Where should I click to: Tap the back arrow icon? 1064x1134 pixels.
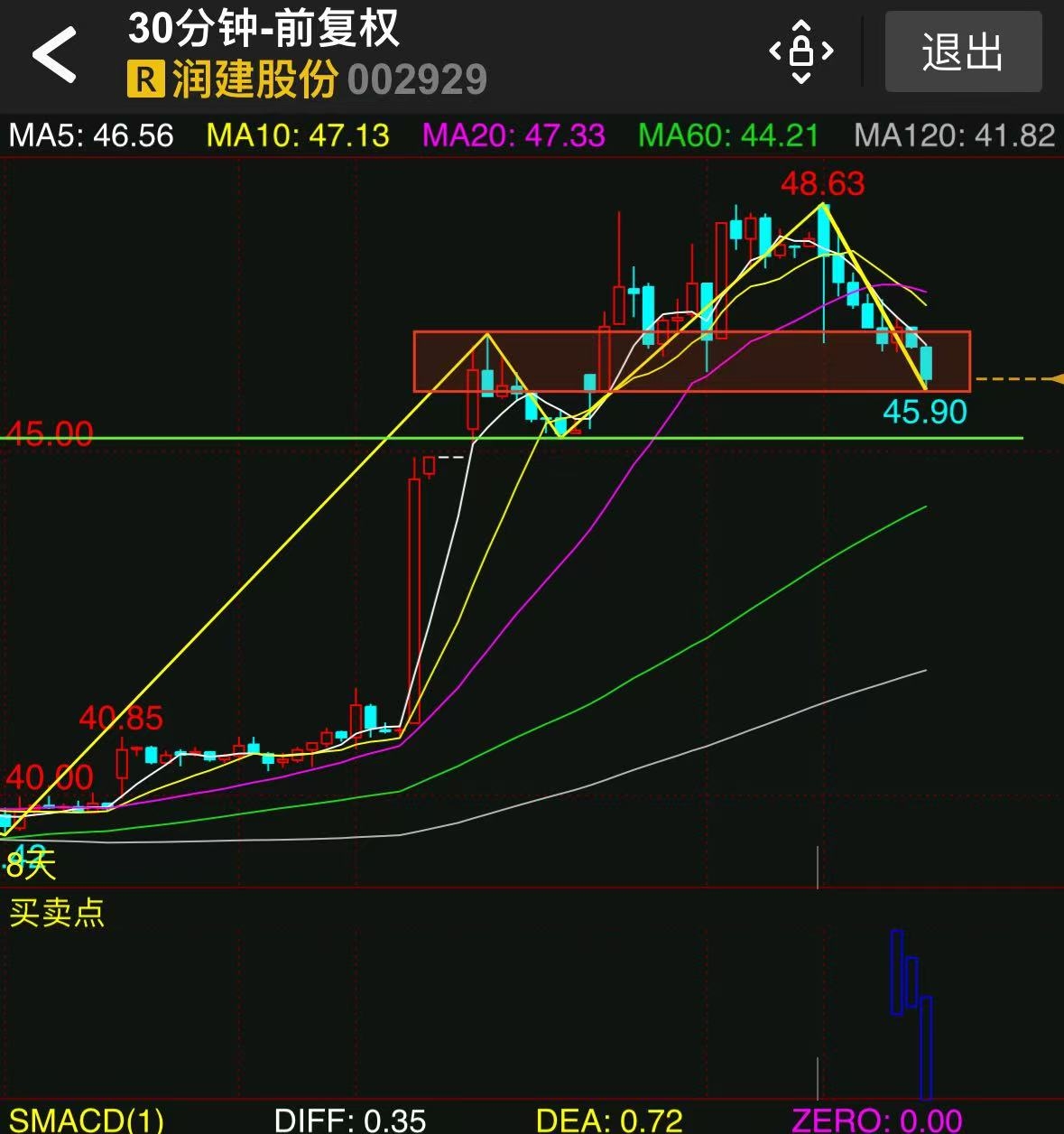(x=54, y=54)
